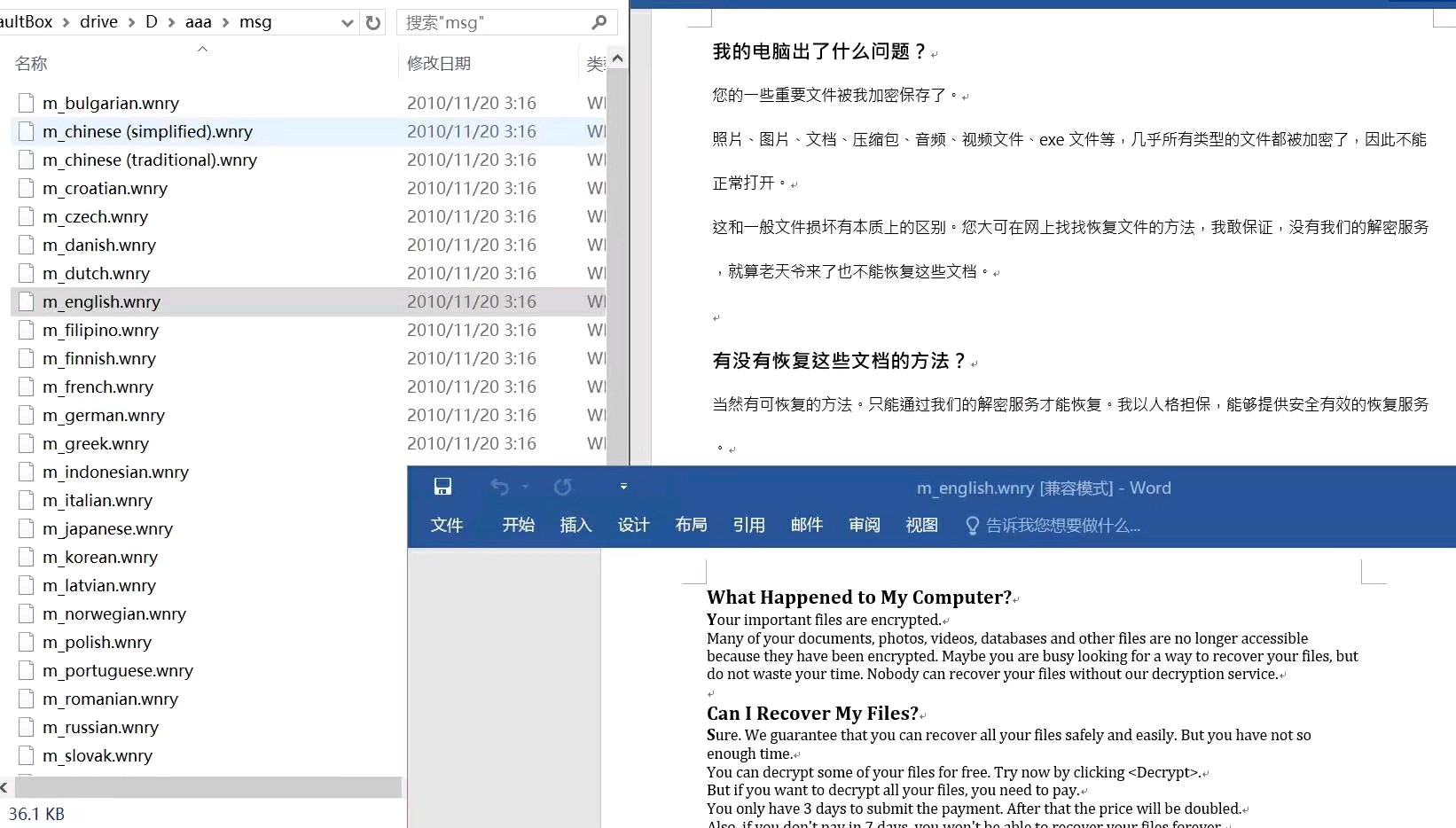Click heading What Happened to My Computer?
The width and height of the screenshot is (1456, 828).
tap(859, 598)
